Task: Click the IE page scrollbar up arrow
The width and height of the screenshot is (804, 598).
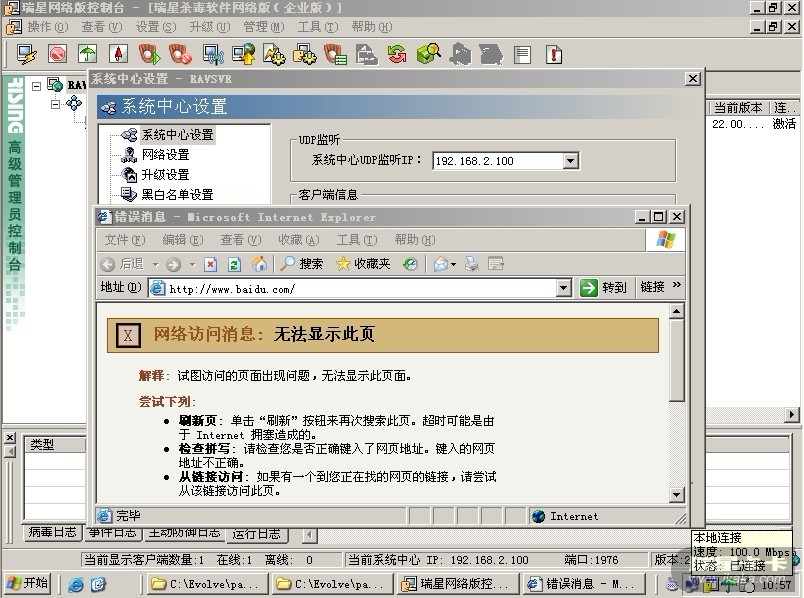Action: click(x=677, y=311)
